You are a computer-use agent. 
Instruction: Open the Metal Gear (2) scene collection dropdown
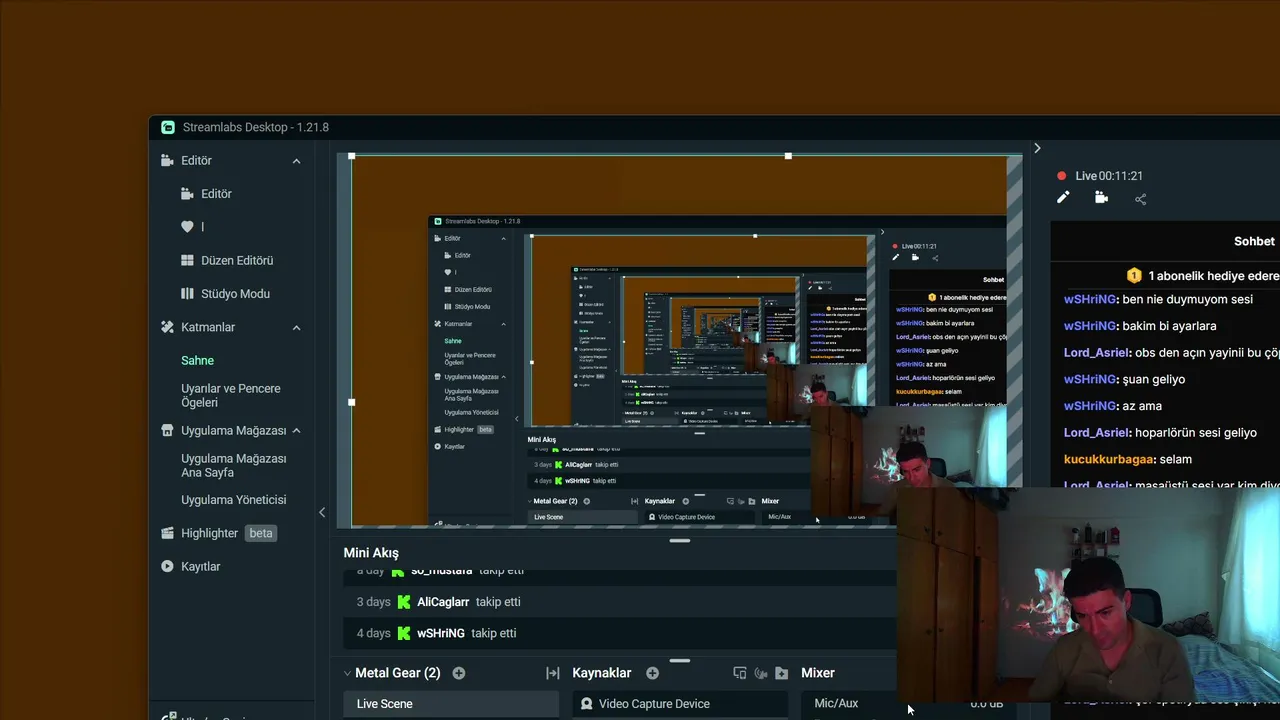pyautogui.click(x=391, y=673)
